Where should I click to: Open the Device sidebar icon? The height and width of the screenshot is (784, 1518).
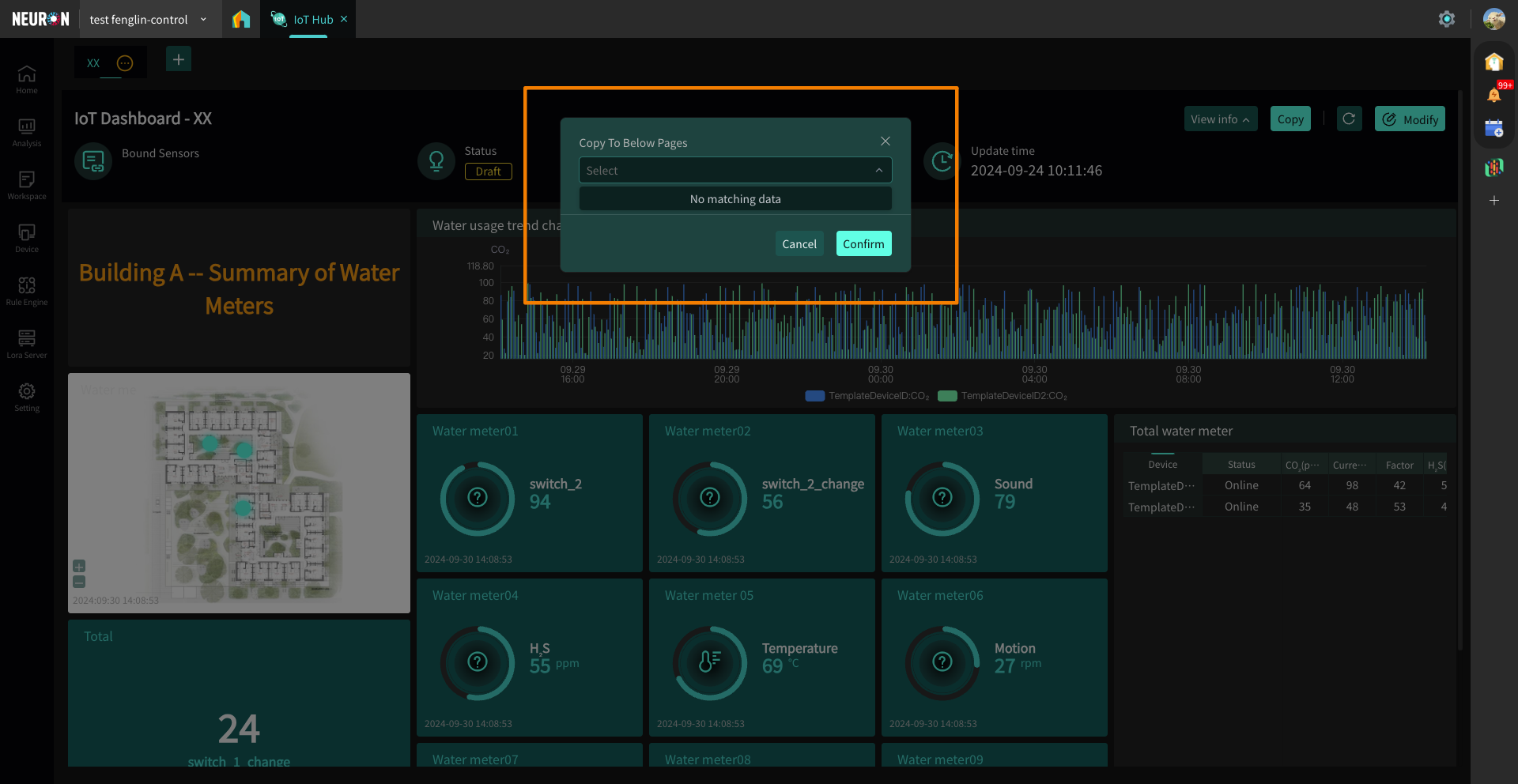tap(27, 238)
